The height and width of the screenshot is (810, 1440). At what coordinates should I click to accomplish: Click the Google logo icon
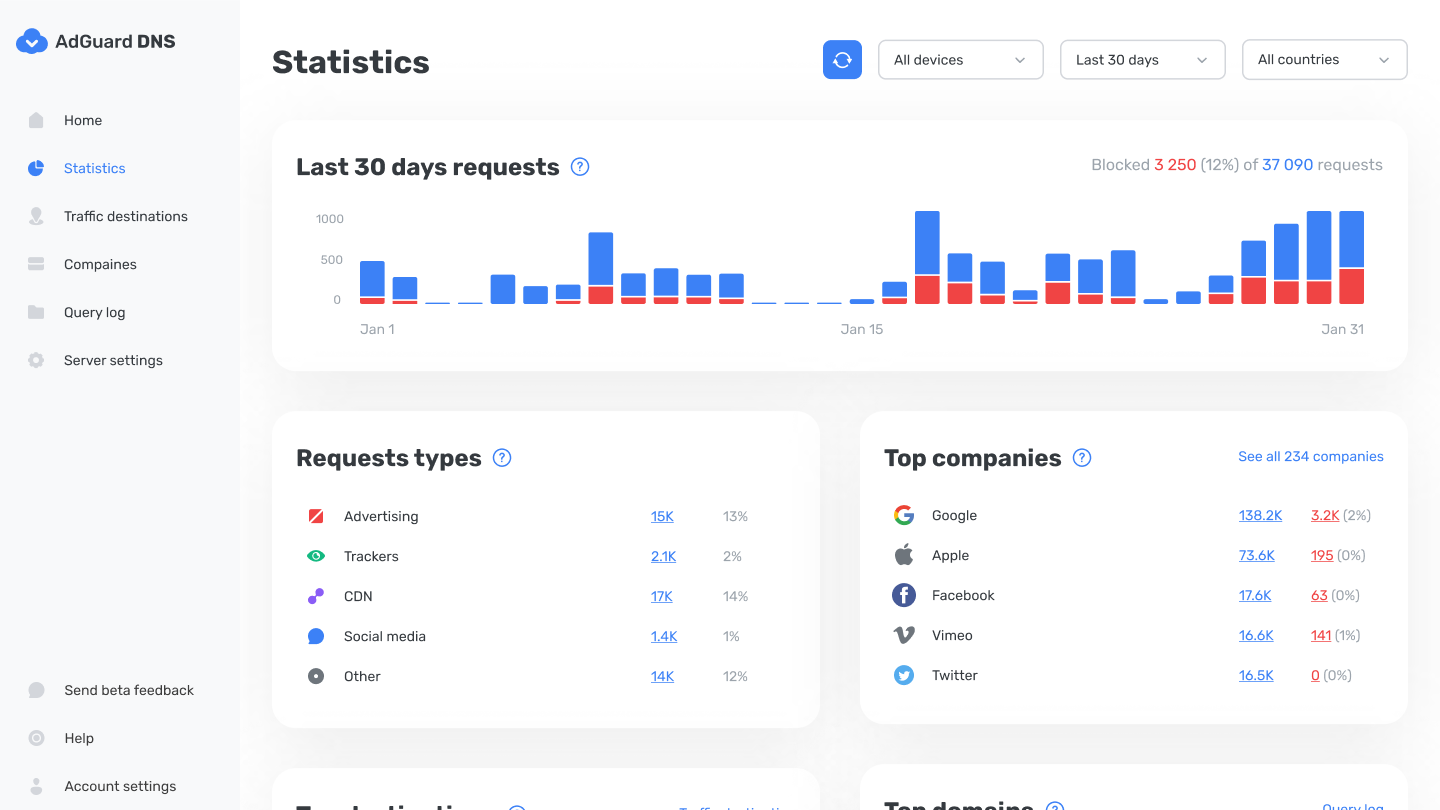click(904, 515)
